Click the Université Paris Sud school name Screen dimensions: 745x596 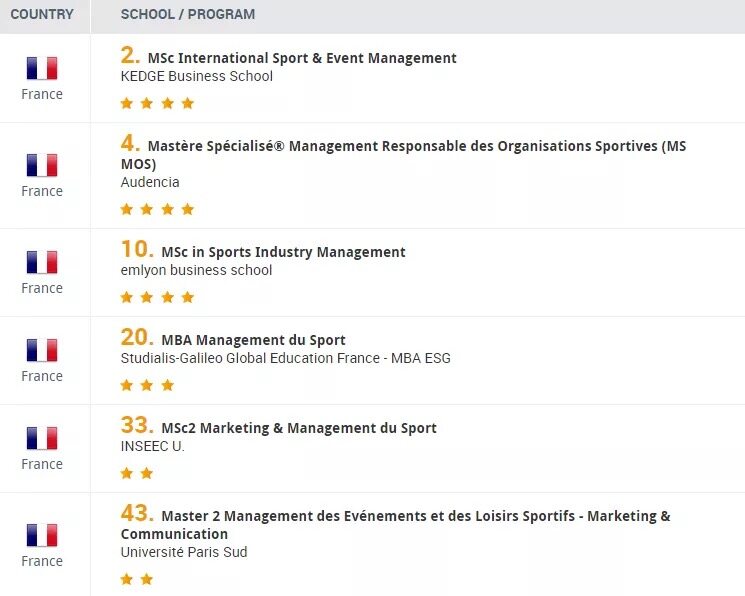pyautogui.click(x=184, y=552)
